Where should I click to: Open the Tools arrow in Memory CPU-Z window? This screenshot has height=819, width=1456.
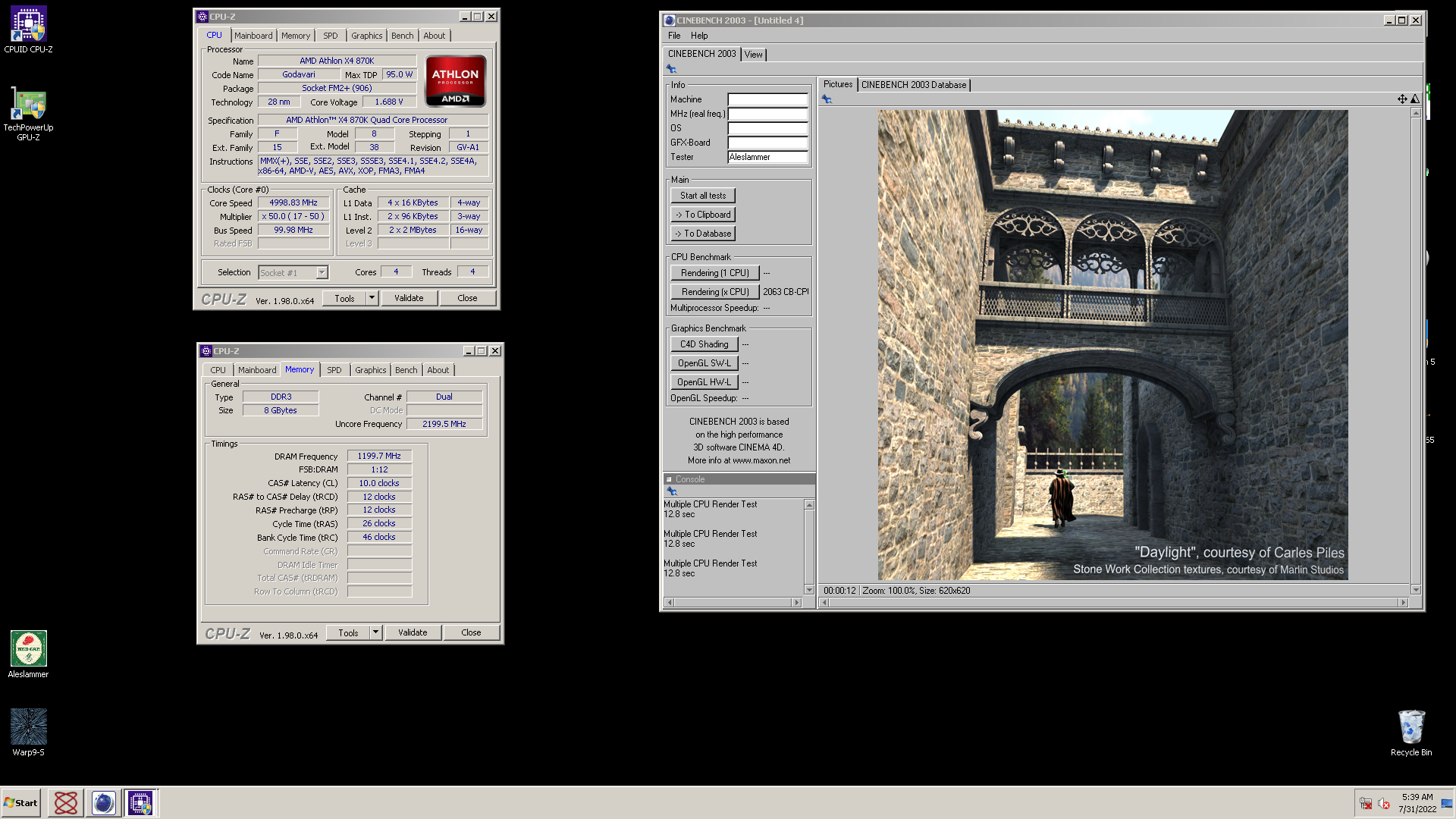[375, 632]
